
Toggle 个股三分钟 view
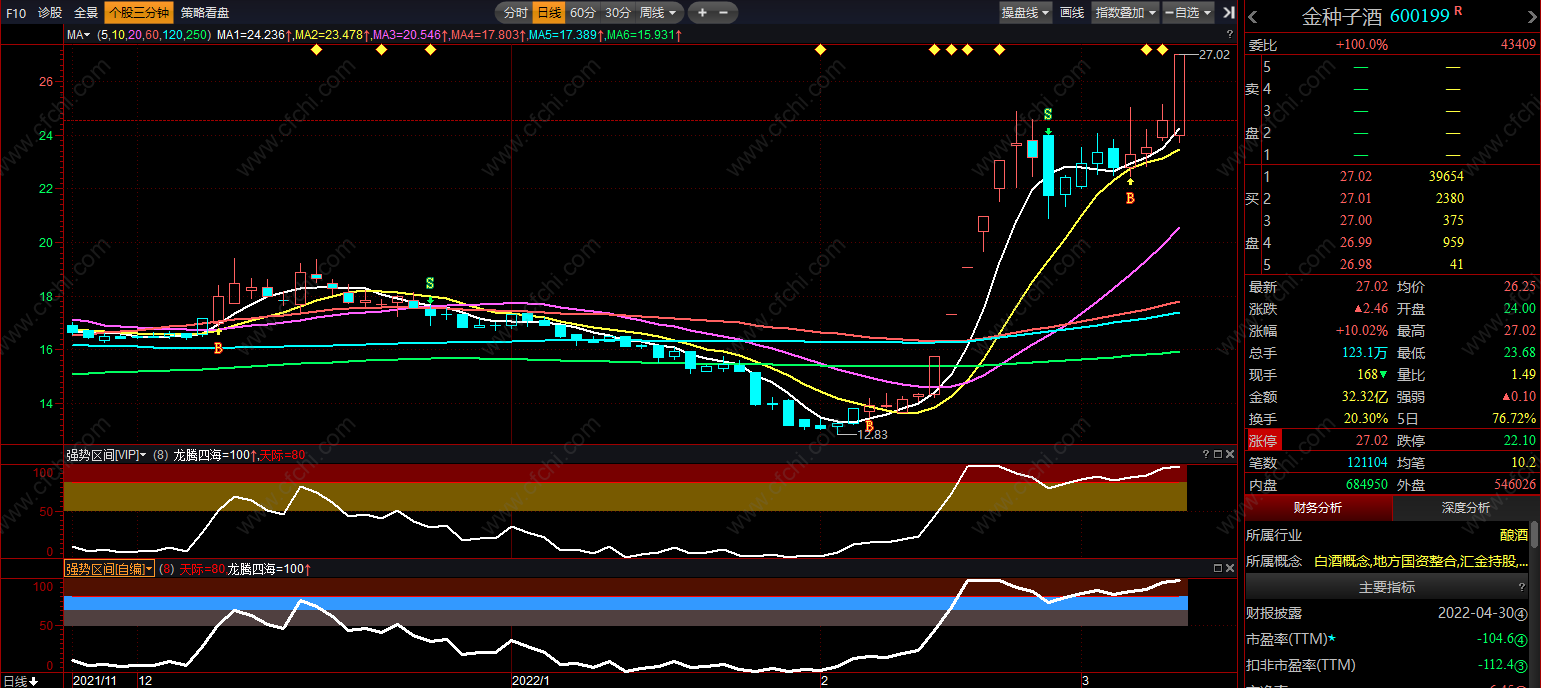click(x=138, y=13)
